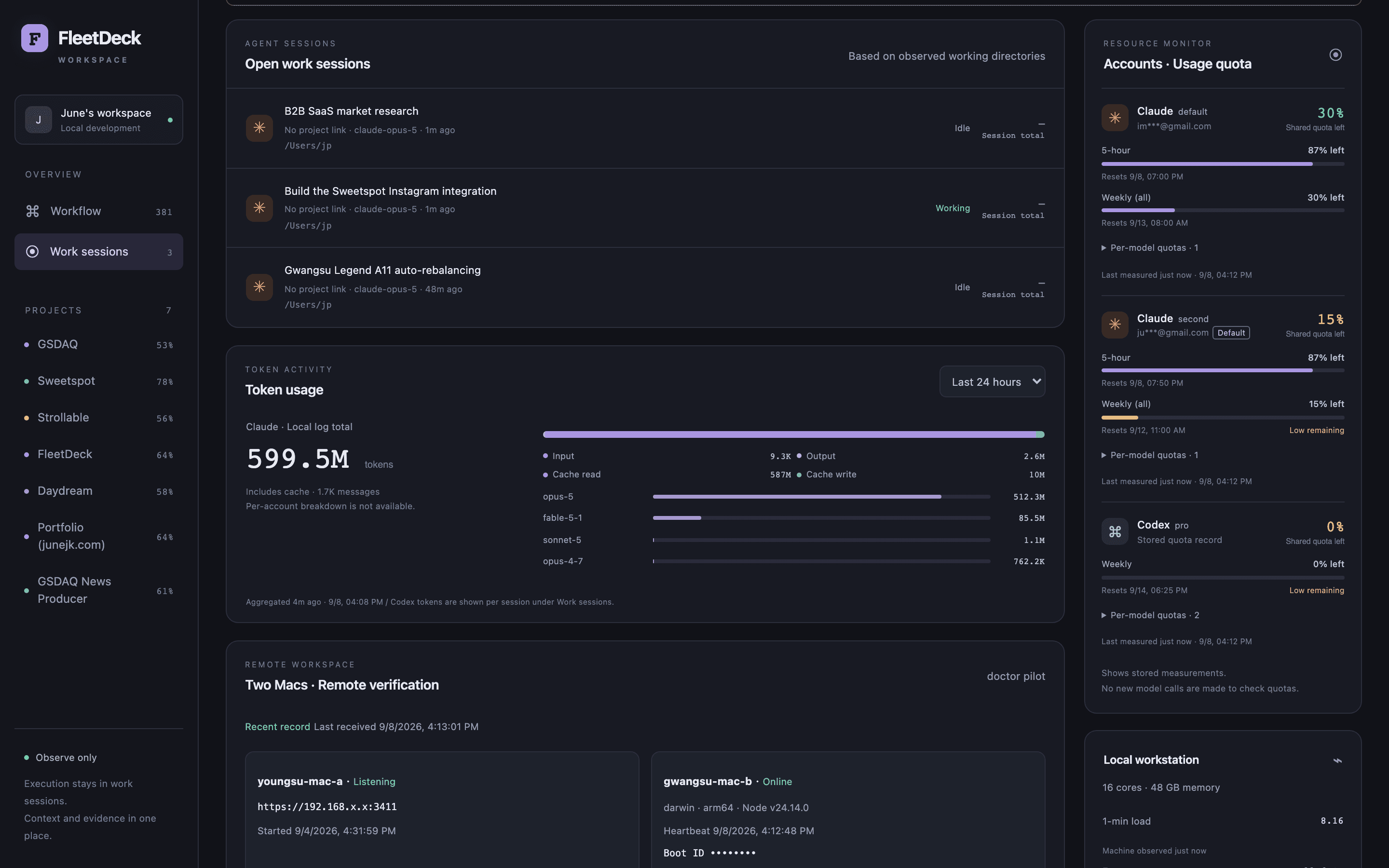Click the B2B SaaS market research asterisk icon
1389x868 pixels.
pos(259,127)
